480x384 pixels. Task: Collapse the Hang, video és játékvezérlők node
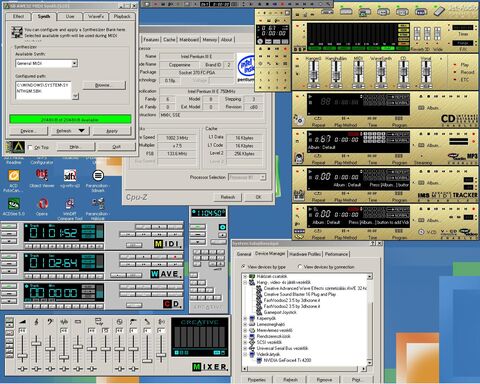(x=245, y=283)
